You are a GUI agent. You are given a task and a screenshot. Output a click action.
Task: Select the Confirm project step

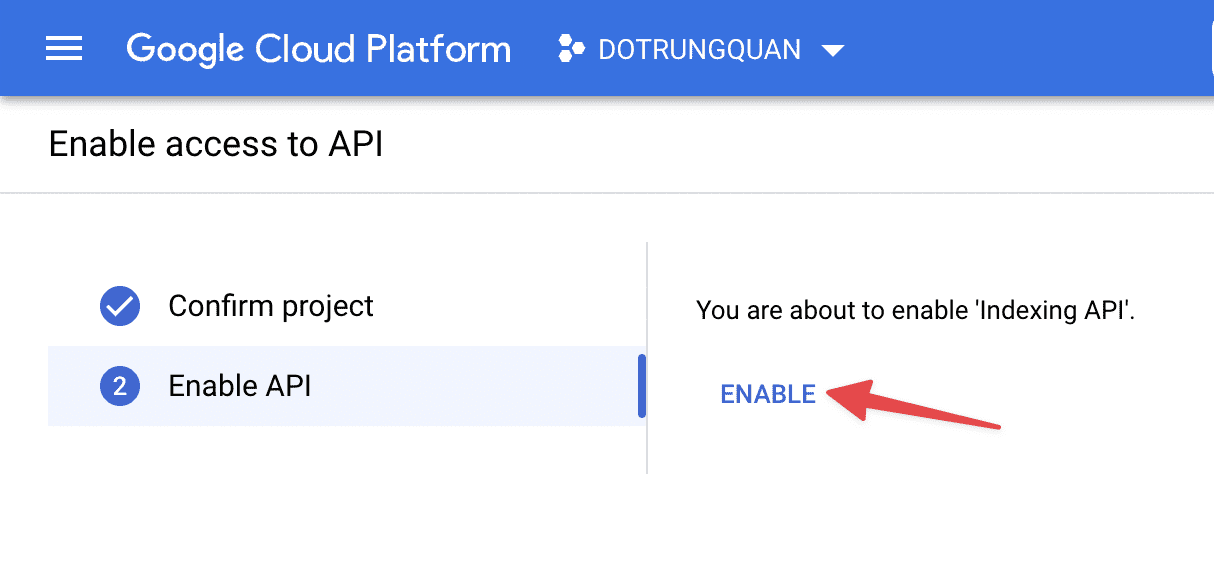pos(270,306)
